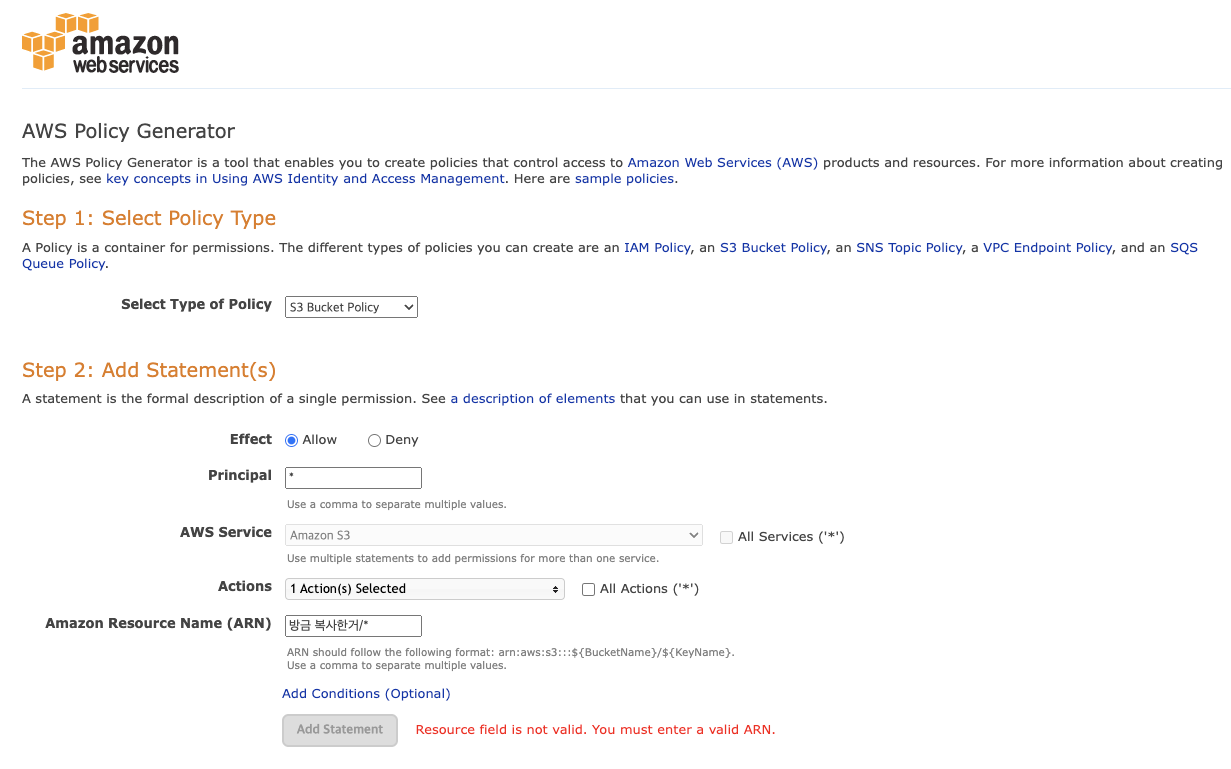Click the Step 1: Select Policy Type heading
Viewport: 1231px width, 769px height.
[x=149, y=218]
